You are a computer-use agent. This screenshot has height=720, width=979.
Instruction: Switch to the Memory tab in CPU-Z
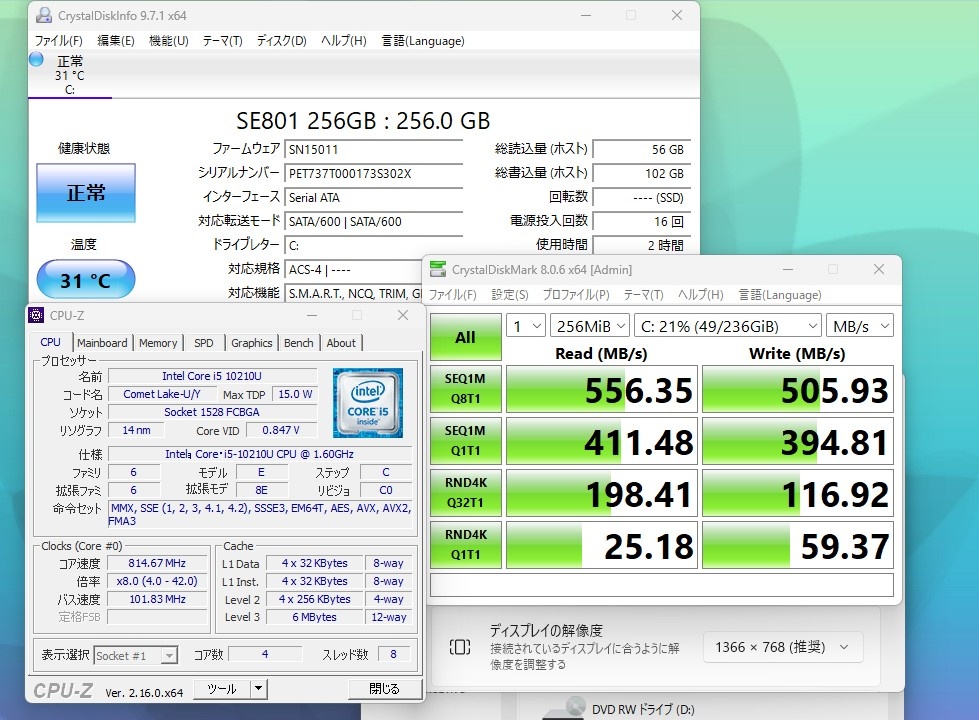point(158,343)
